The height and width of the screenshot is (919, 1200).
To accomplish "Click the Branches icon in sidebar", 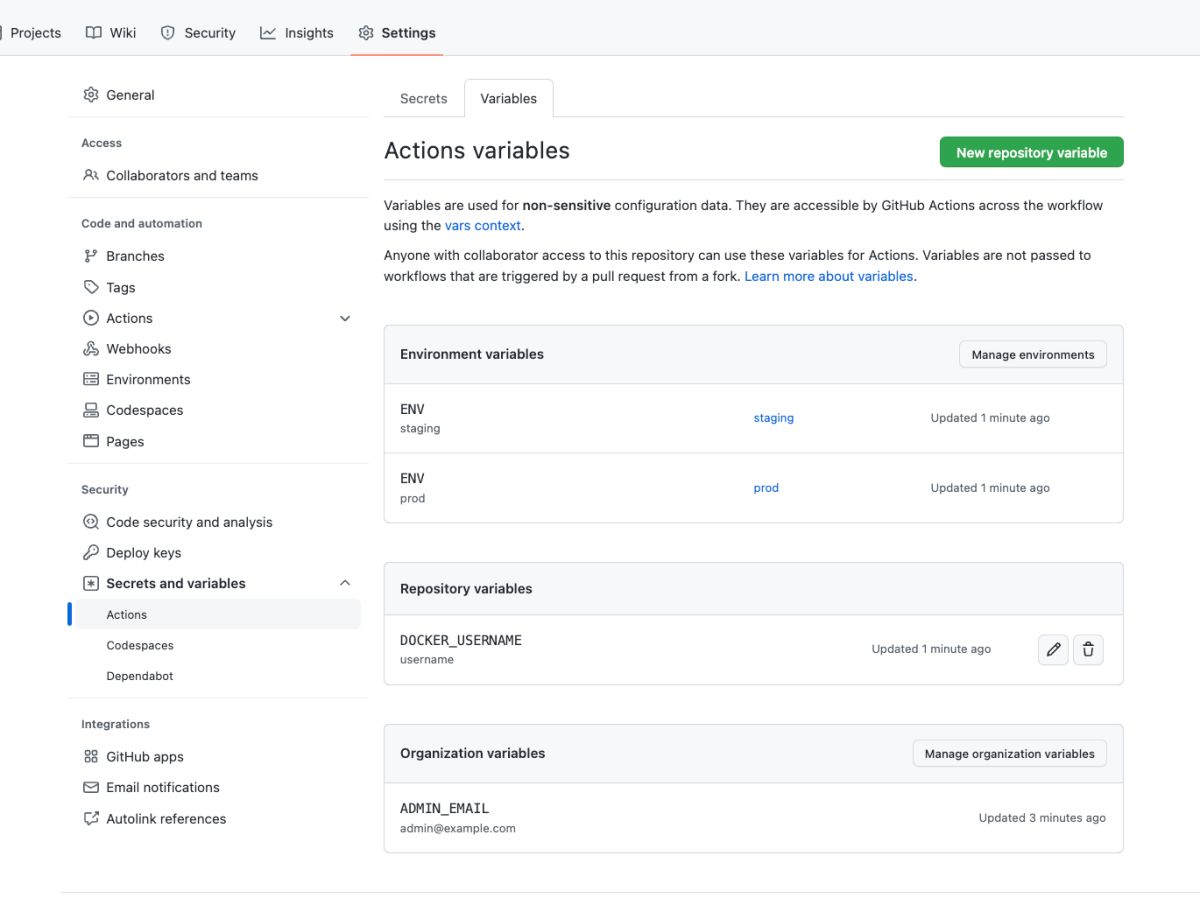I will click(91, 256).
